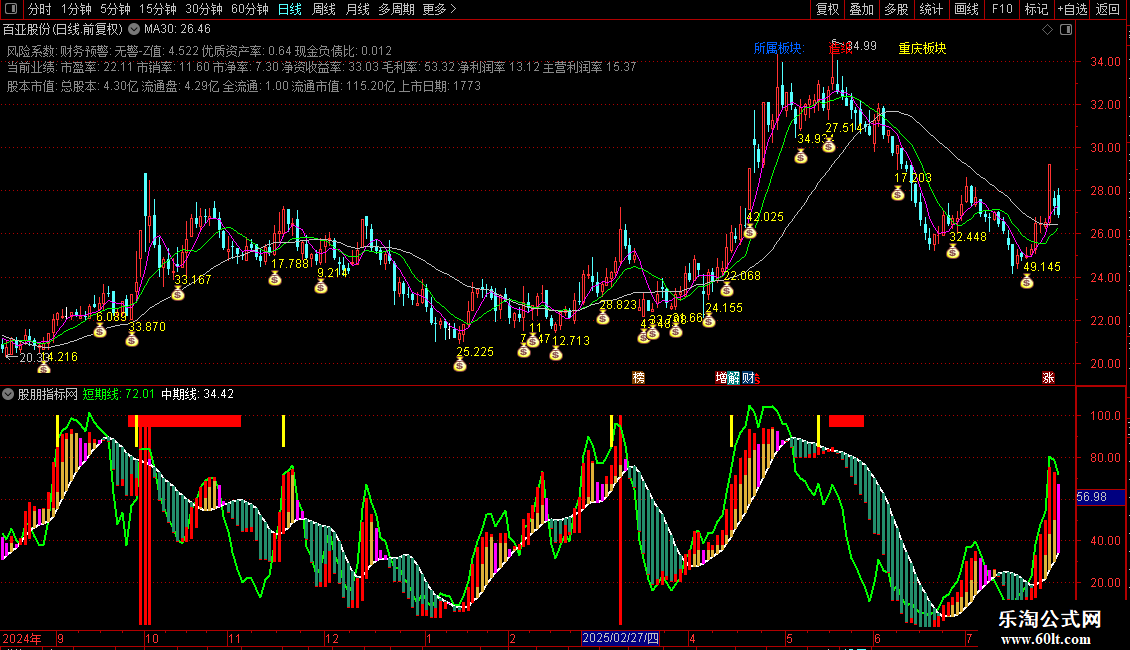Open 多周期 multi-period view
The image size is (1130, 650).
pyautogui.click(x=396, y=9)
